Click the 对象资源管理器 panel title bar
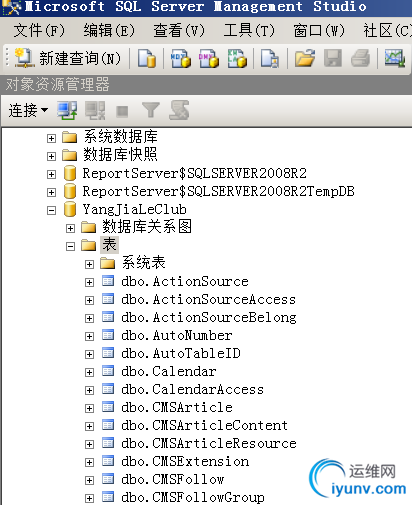This screenshot has width=412, height=505. (206, 84)
